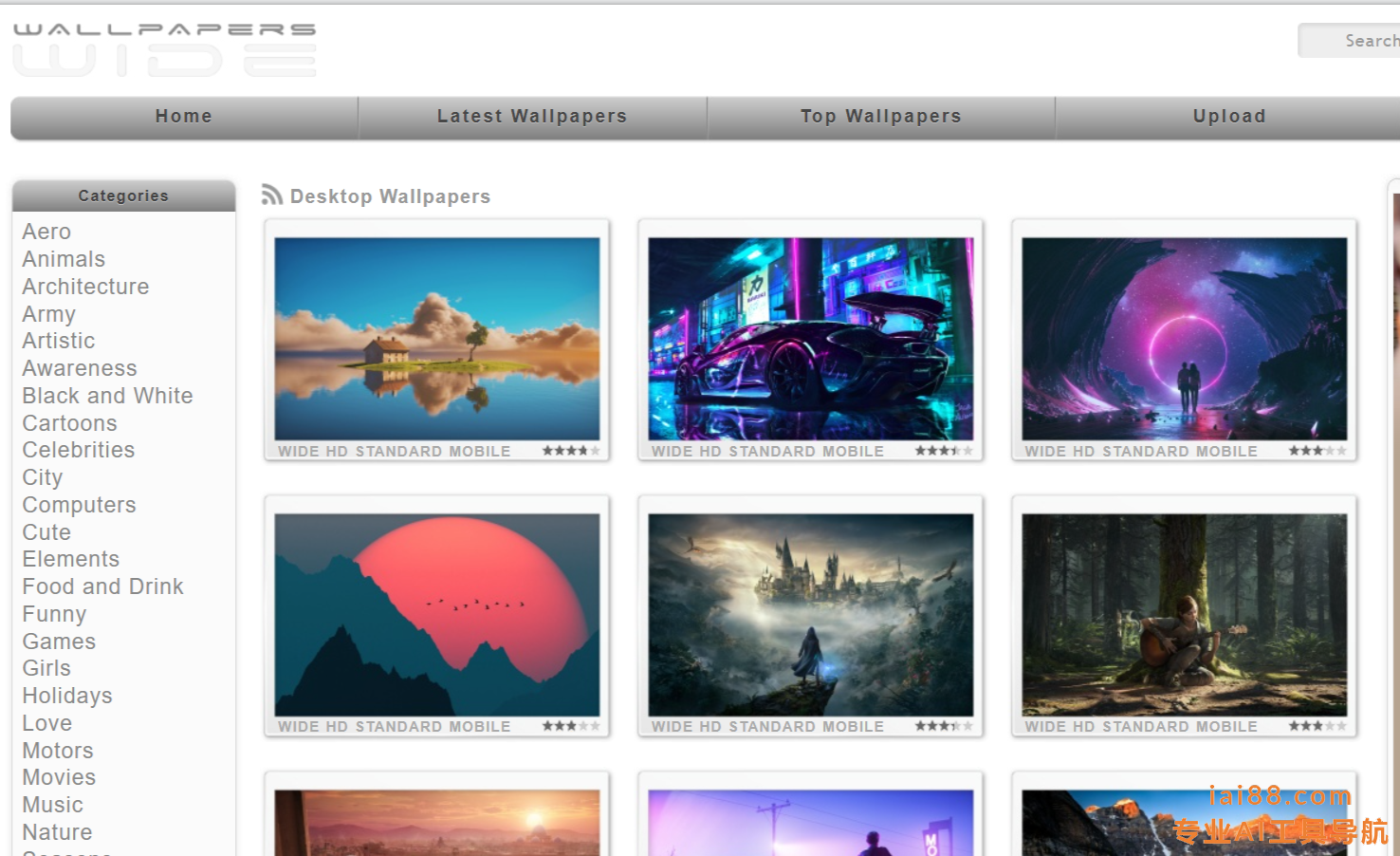Open the Latest Wallpapers tab

(x=531, y=117)
